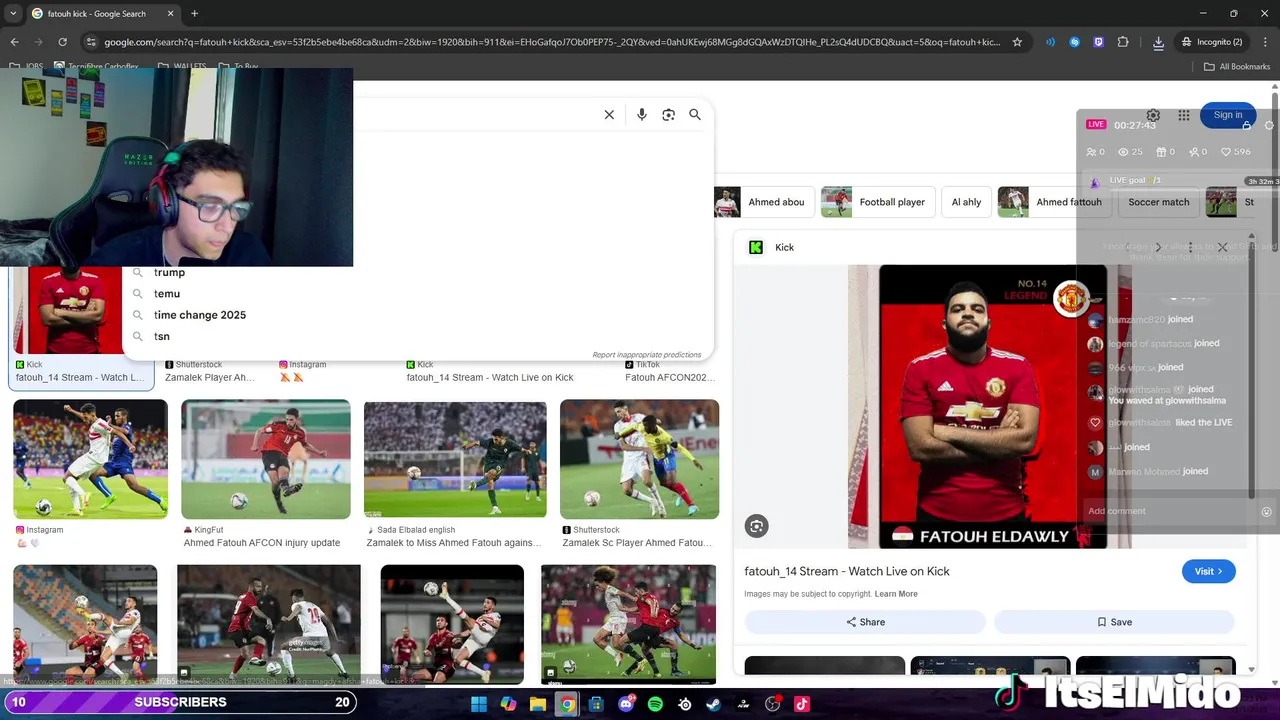Save the selected image
The height and width of the screenshot is (720, 1280).
tap(1114, 622)
